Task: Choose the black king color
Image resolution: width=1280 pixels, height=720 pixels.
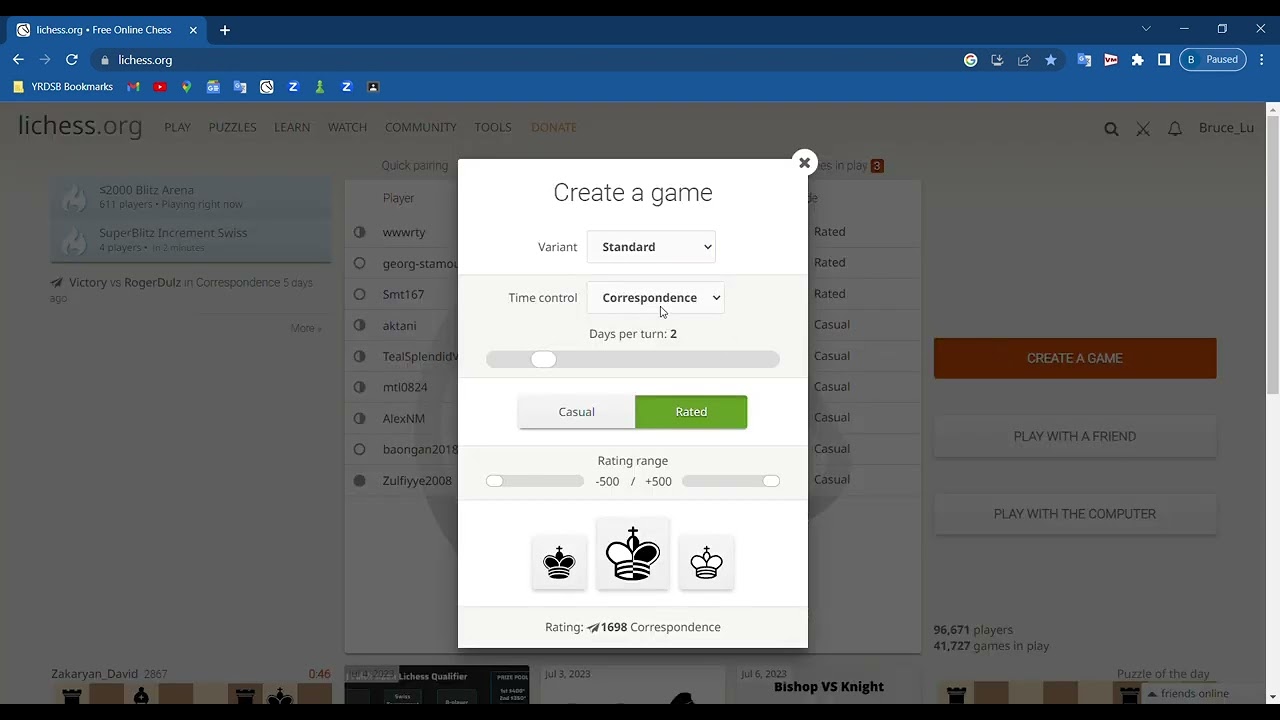Action: [x=559, y=563]
